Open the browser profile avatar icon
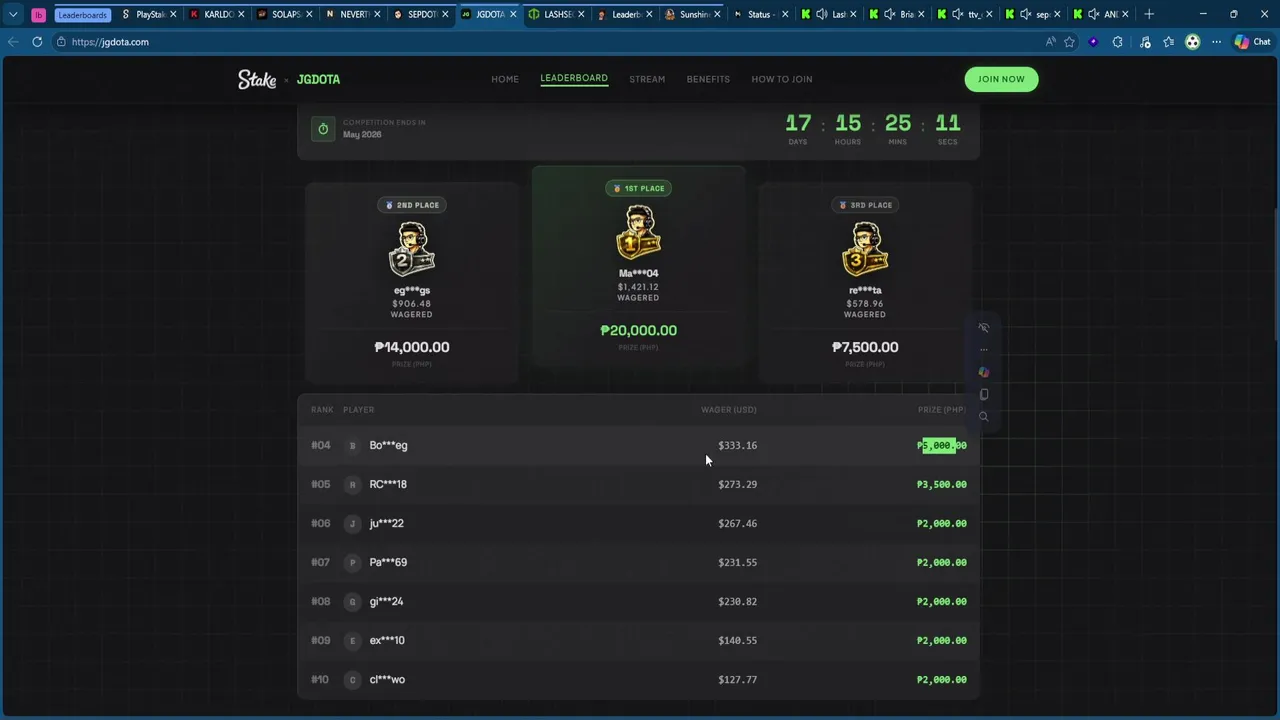 tap(1192, 42)
